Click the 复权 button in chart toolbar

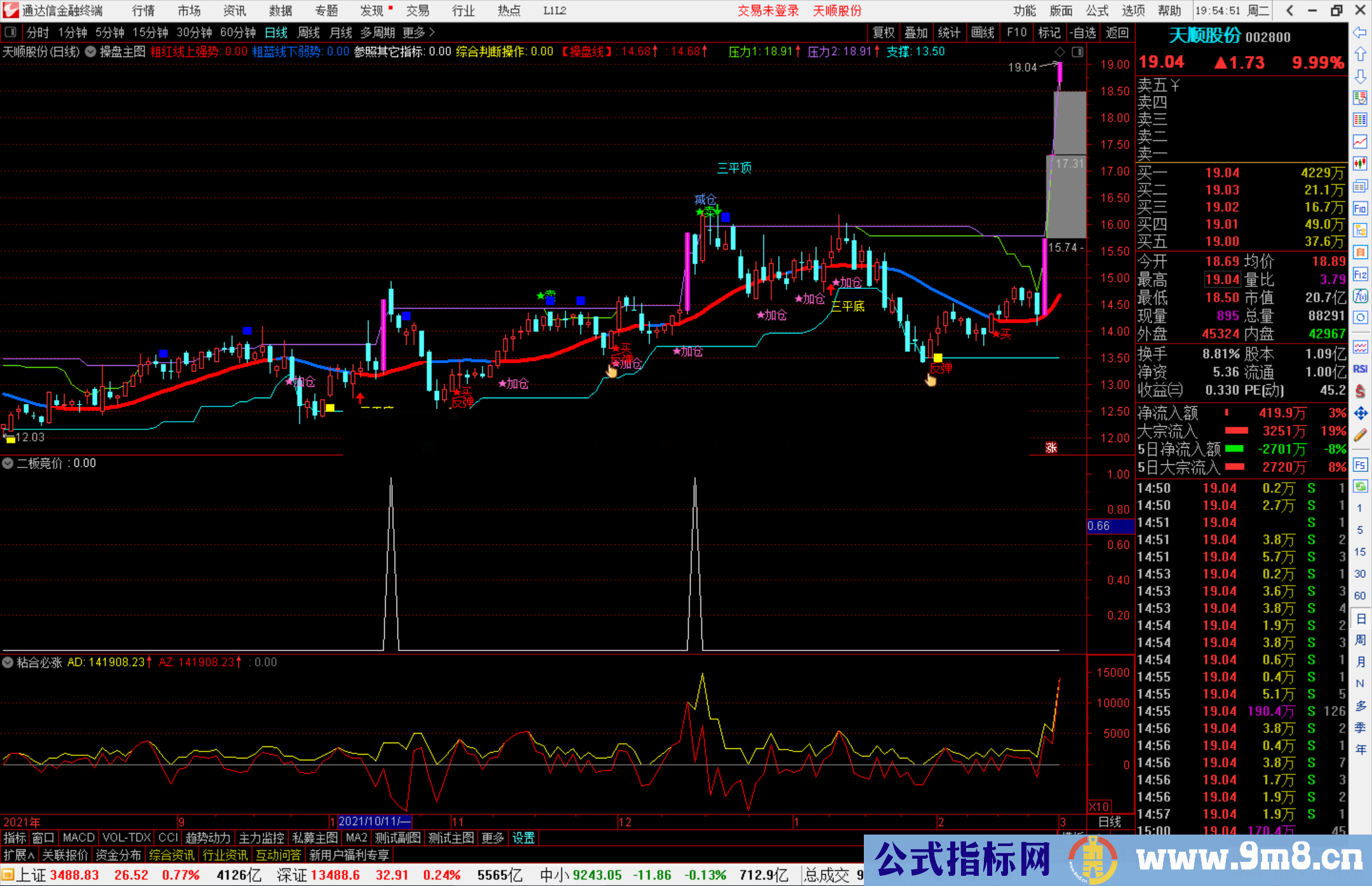click(883, 32)
